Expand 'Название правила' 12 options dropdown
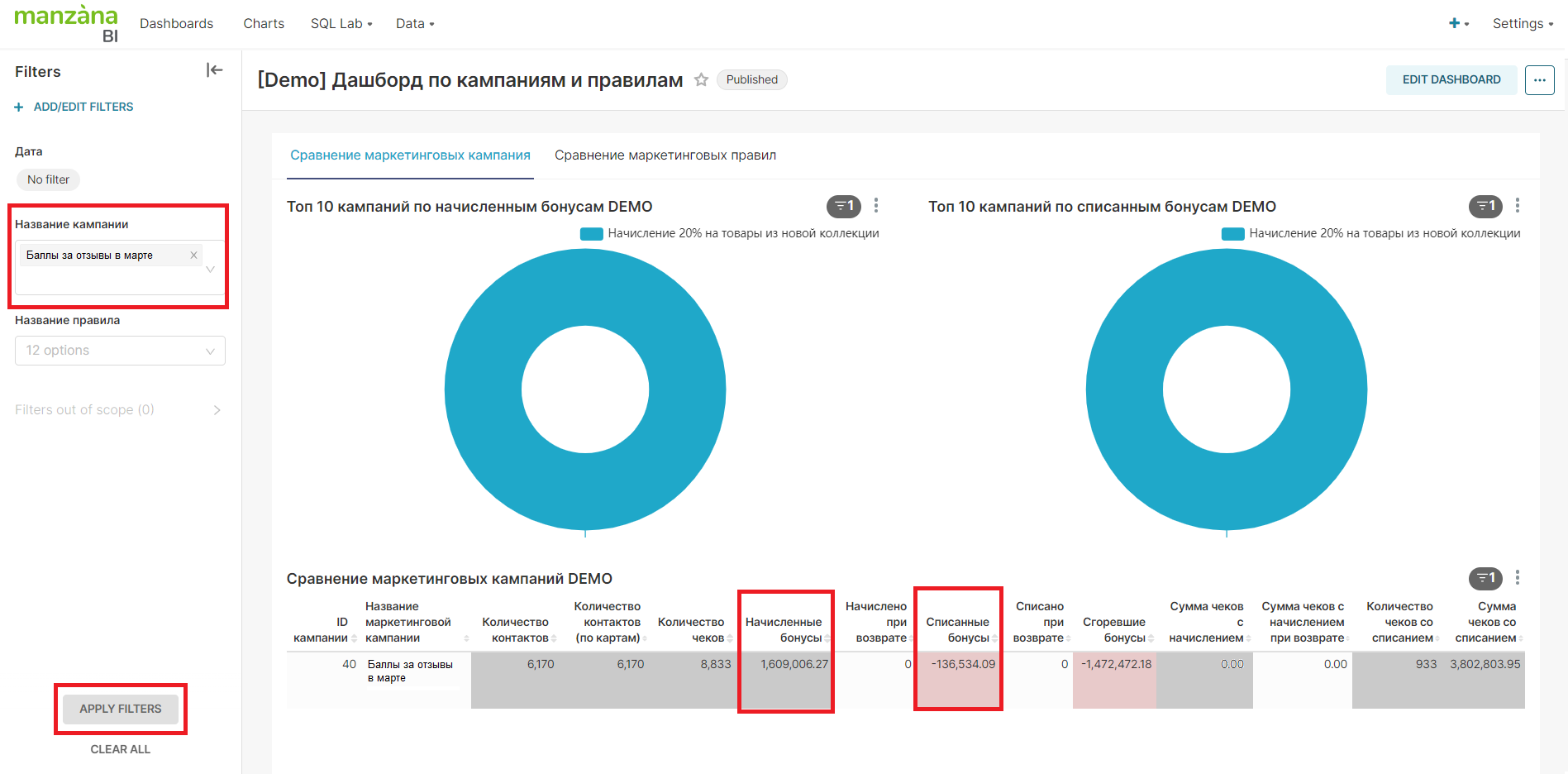Viewport: 1568px width, 774px height. (120, 351)
